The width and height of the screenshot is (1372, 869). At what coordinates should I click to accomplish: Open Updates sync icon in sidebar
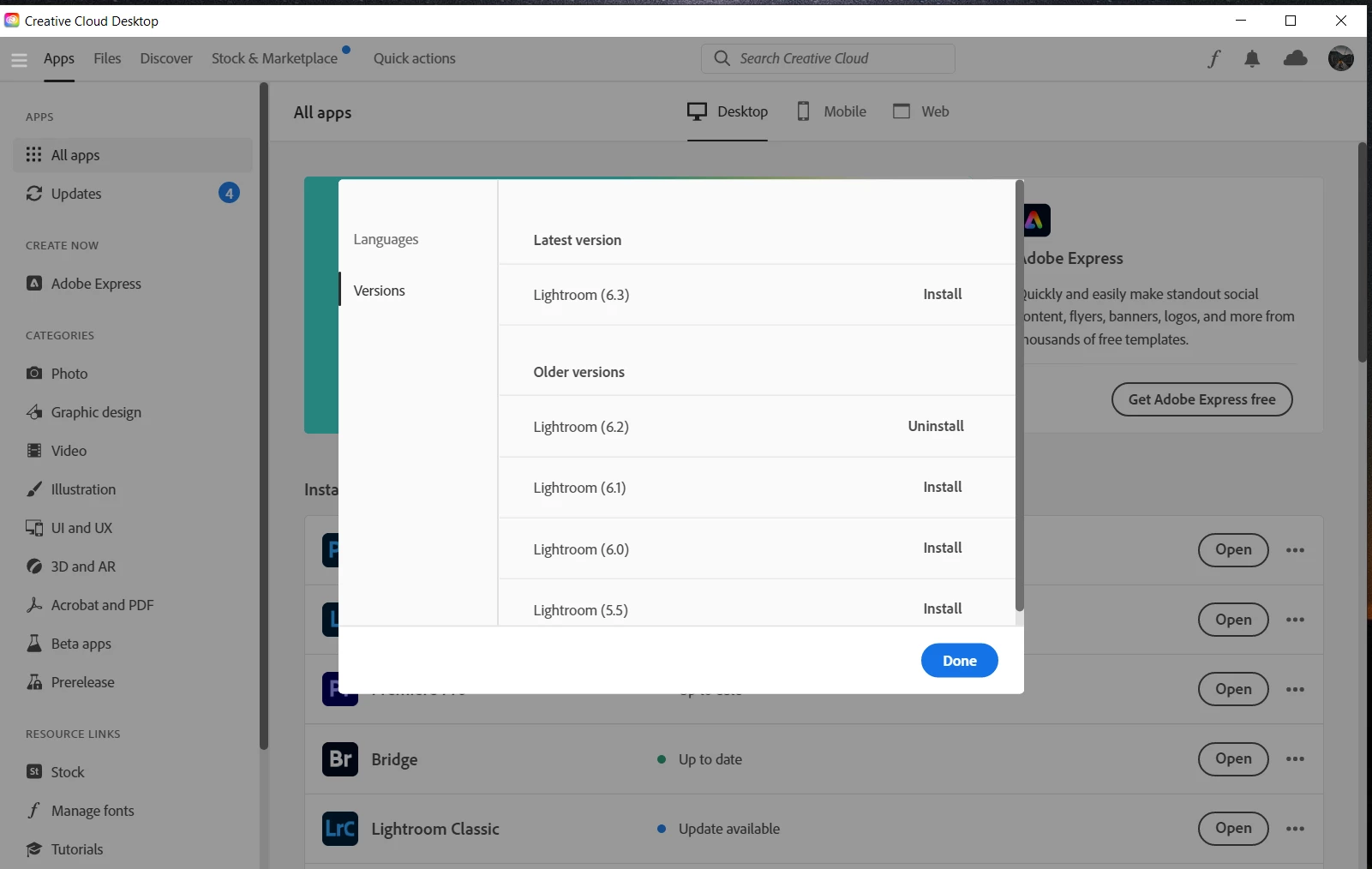[x=33, y=193]
